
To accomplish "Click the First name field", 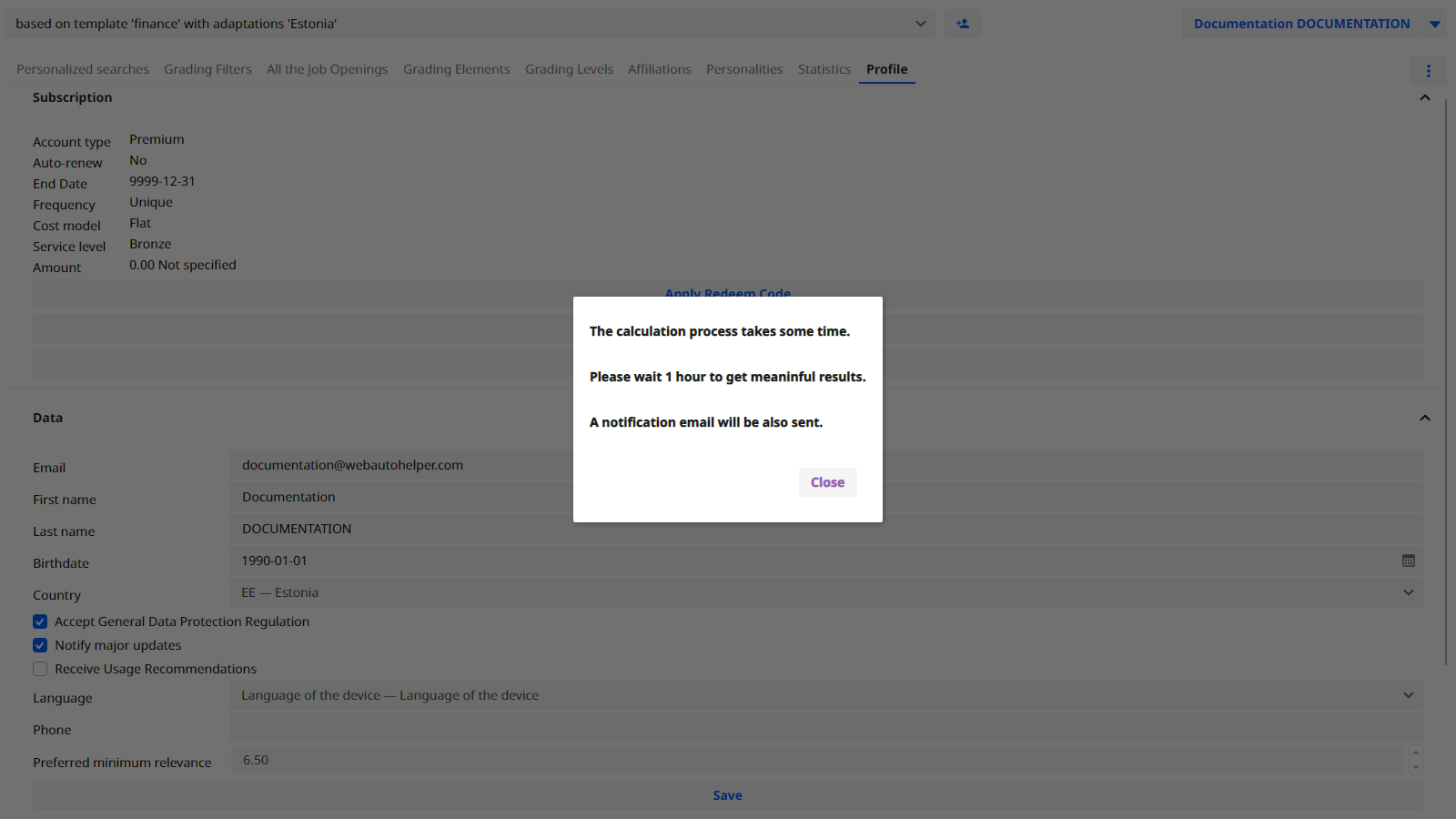I will point(400,498).
